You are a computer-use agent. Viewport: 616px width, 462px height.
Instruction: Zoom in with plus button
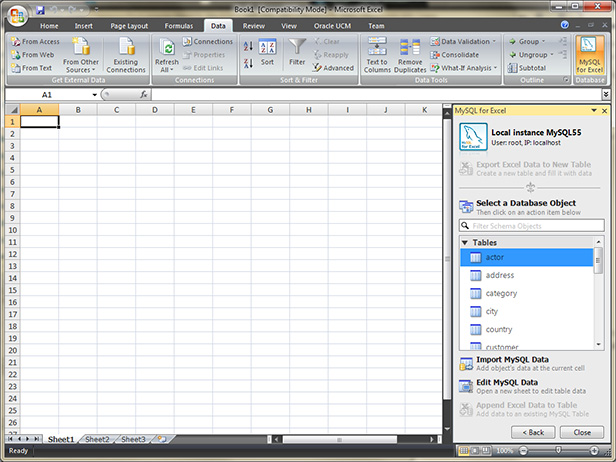[x=594, y=451]
